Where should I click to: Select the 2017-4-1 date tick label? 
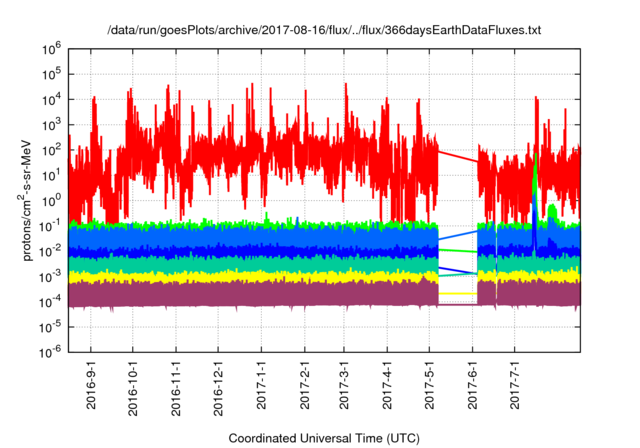[x=387, y=385]
